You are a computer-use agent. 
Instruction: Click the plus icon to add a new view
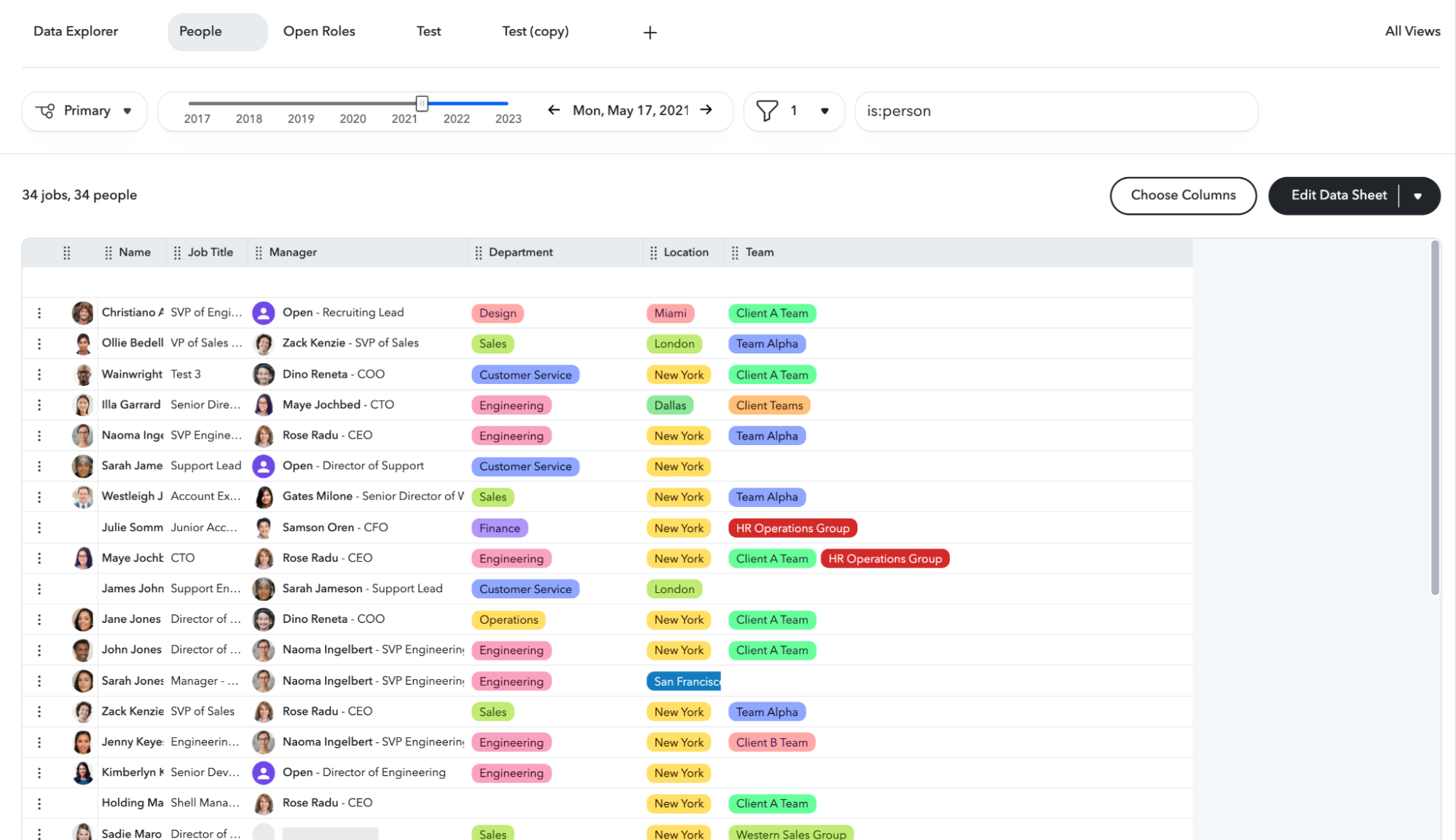649,32
